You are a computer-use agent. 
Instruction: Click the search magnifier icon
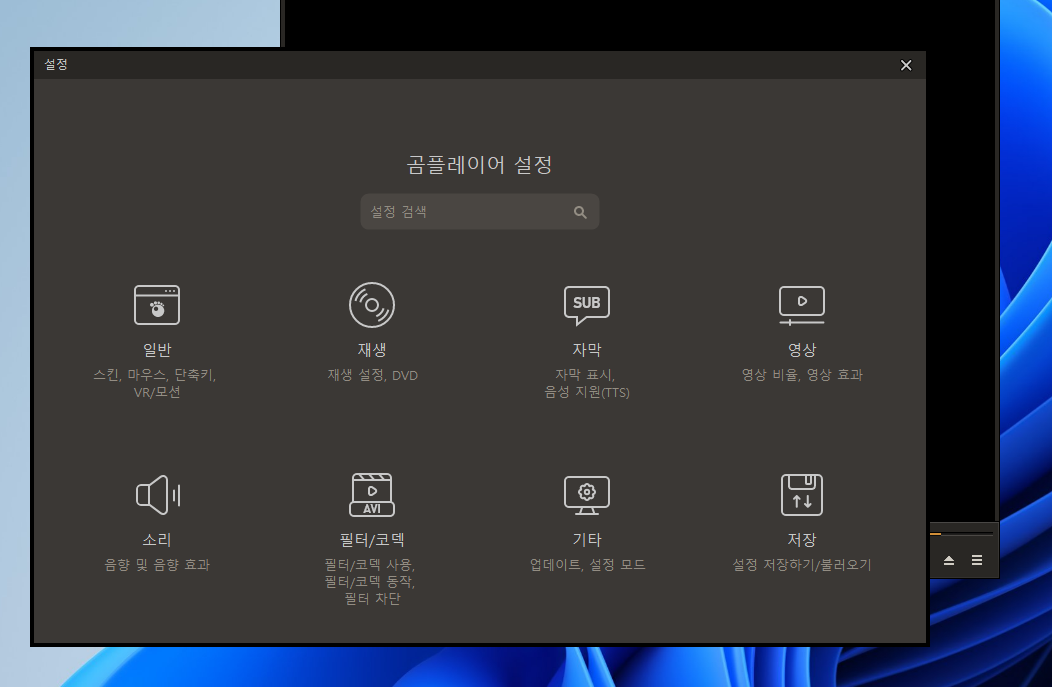tap(580, 212)
